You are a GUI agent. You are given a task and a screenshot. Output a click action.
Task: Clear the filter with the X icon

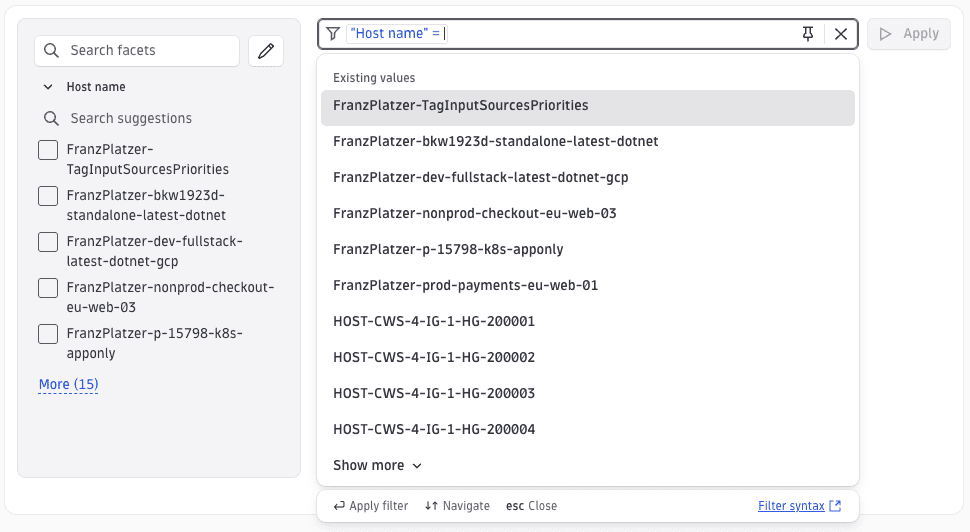click(841, 33)
